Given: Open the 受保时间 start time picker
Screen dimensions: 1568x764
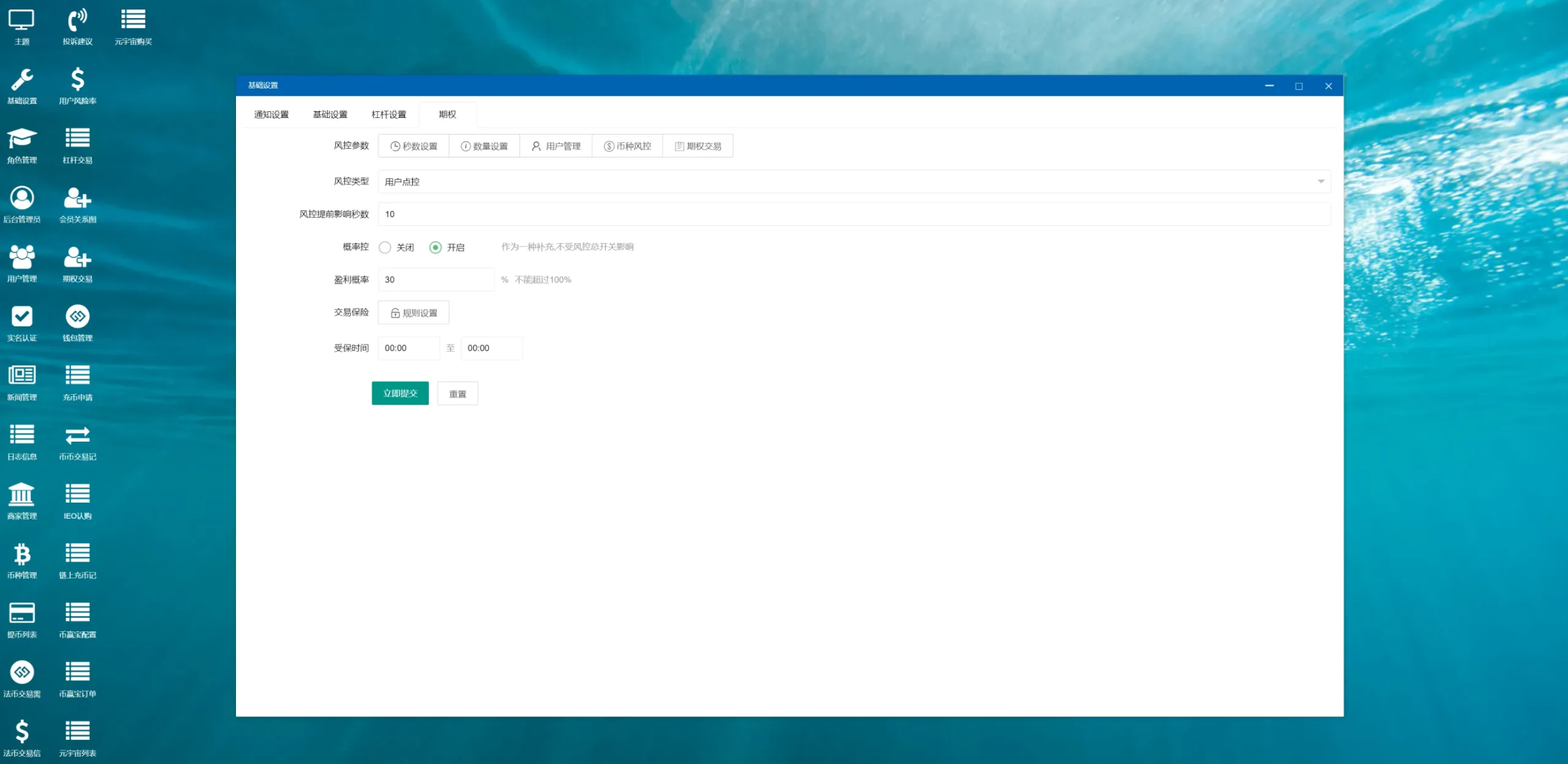Looking at the screenshot, I should click(408, 348).
